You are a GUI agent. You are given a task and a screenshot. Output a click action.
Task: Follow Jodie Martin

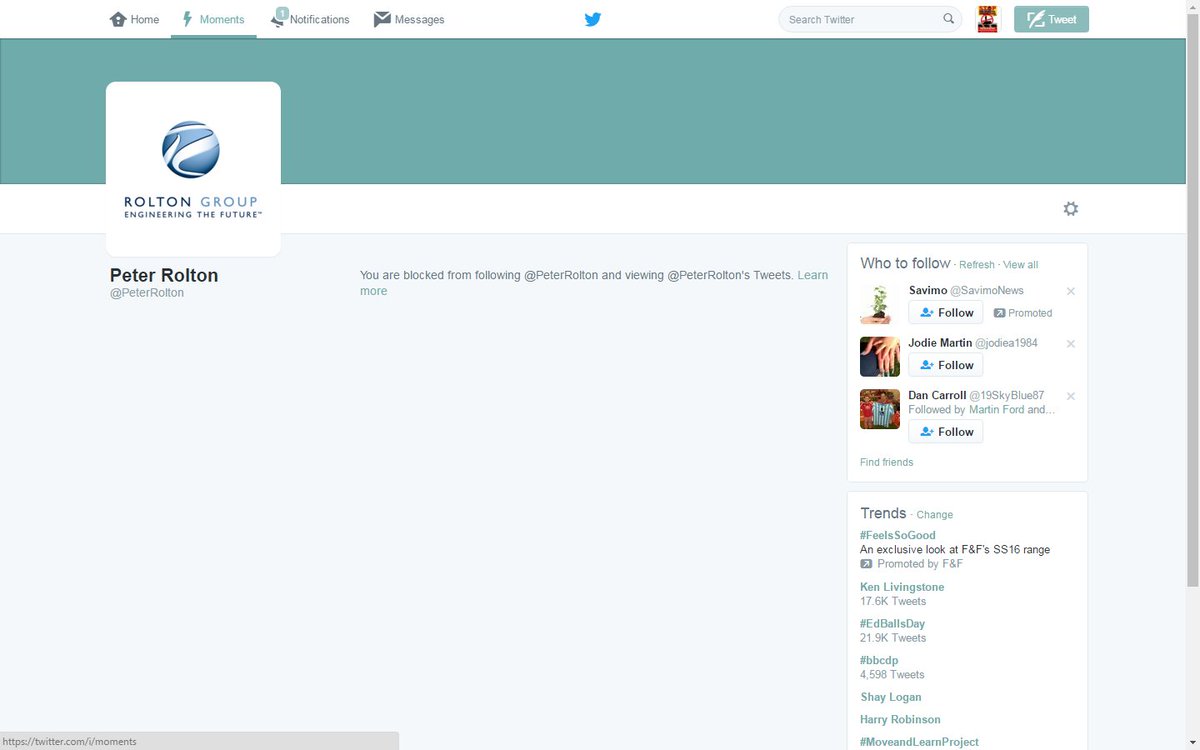click(x=946, y=364)
